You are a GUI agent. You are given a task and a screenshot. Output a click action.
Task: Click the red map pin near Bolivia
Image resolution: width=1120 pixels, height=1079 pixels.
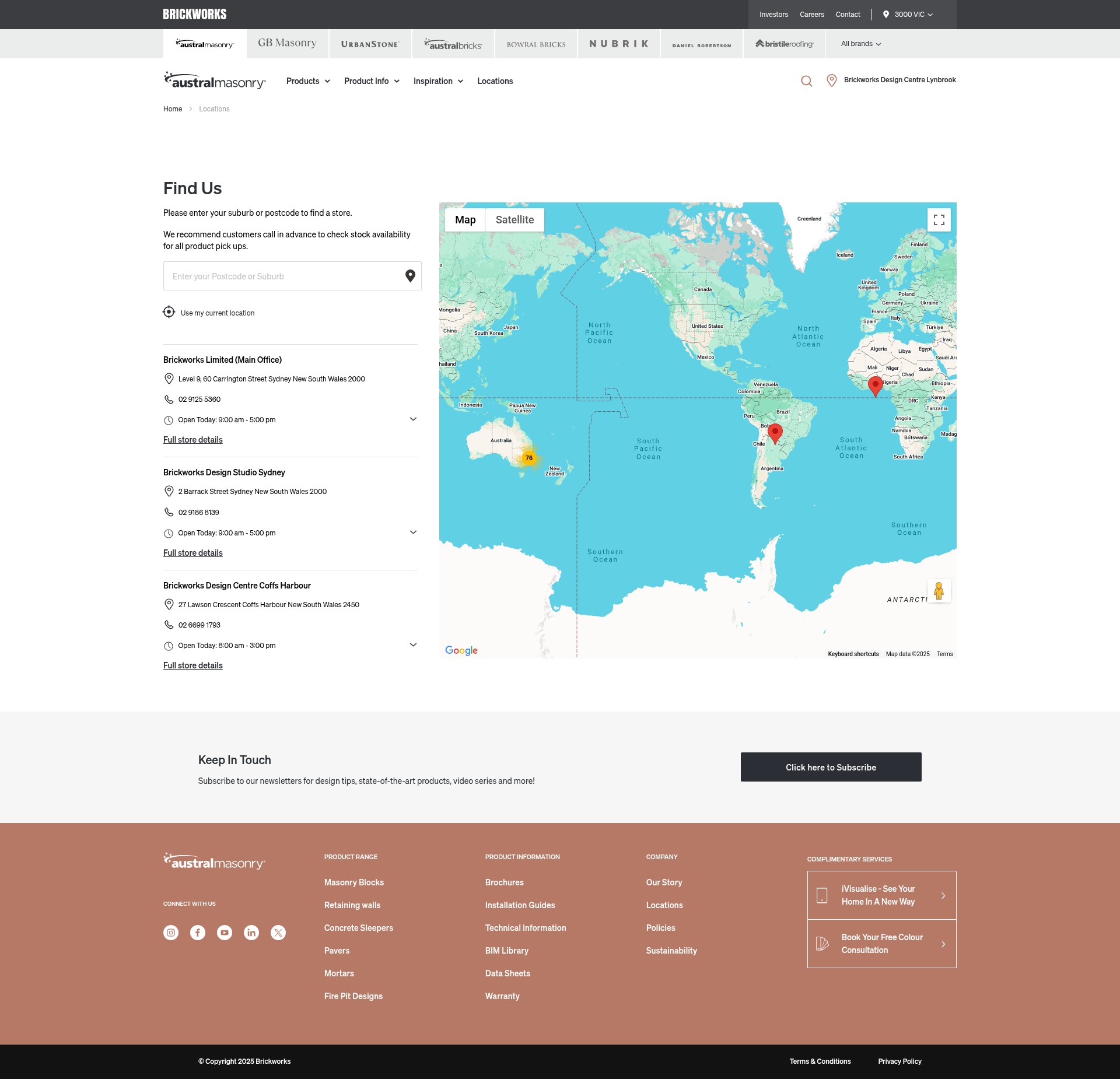click(775, 433)
